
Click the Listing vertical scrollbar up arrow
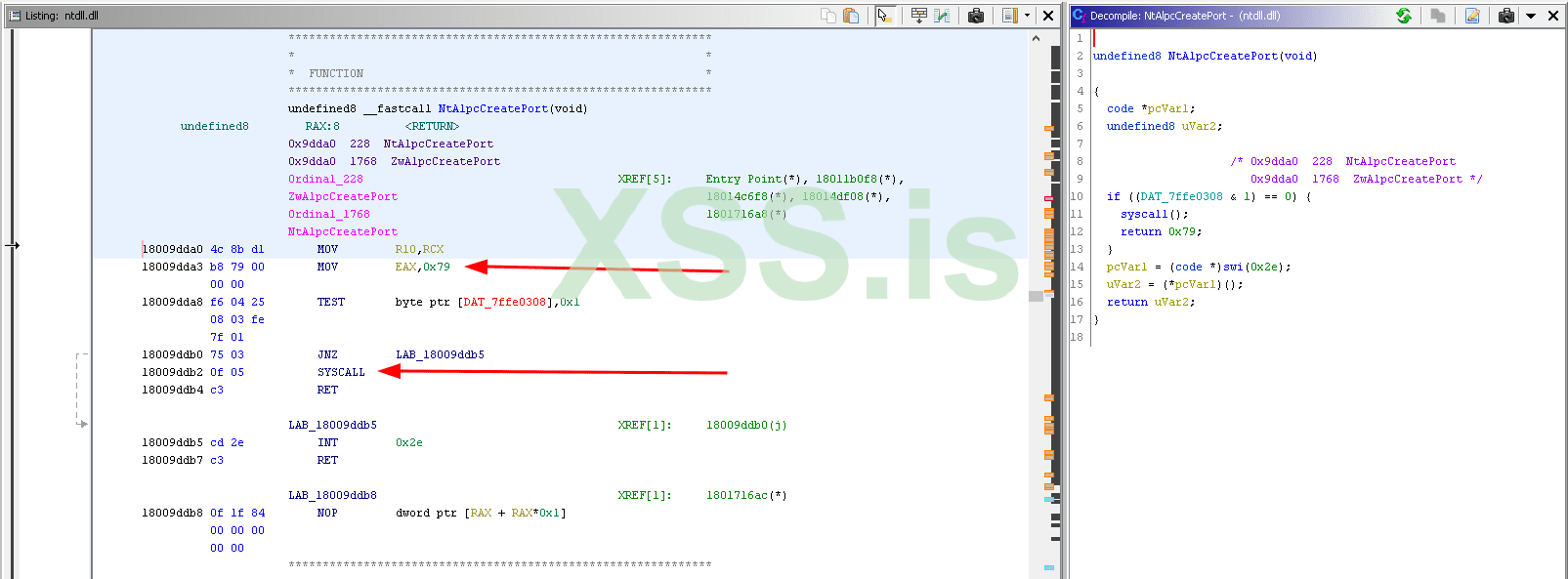tap(1036, 38)
